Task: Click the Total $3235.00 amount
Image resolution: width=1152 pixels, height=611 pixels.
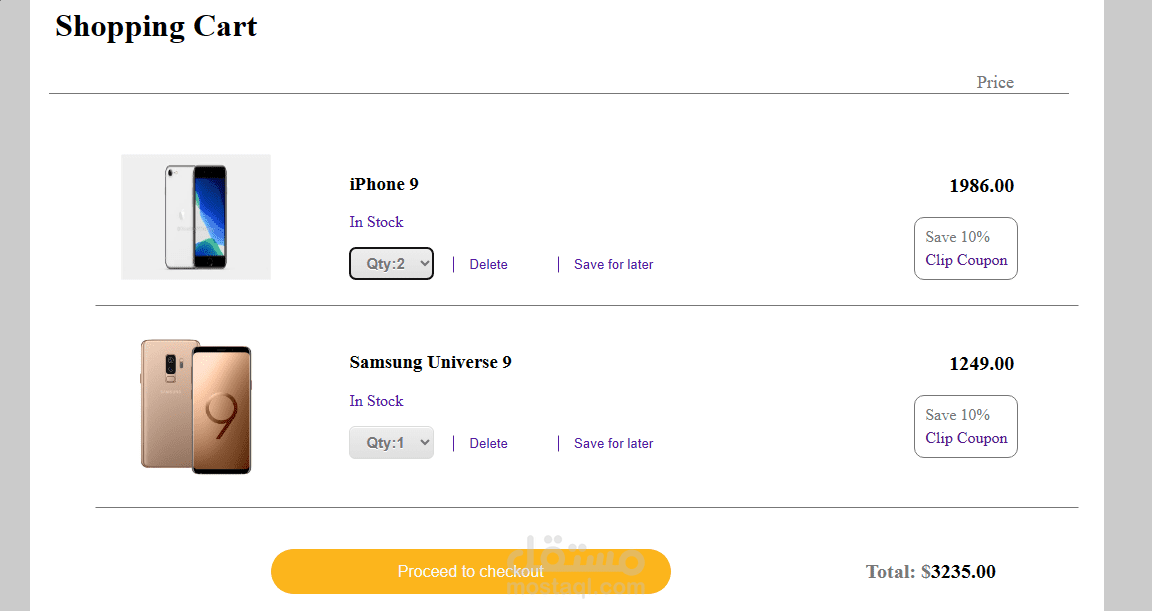Action: (x=931, y=572)
